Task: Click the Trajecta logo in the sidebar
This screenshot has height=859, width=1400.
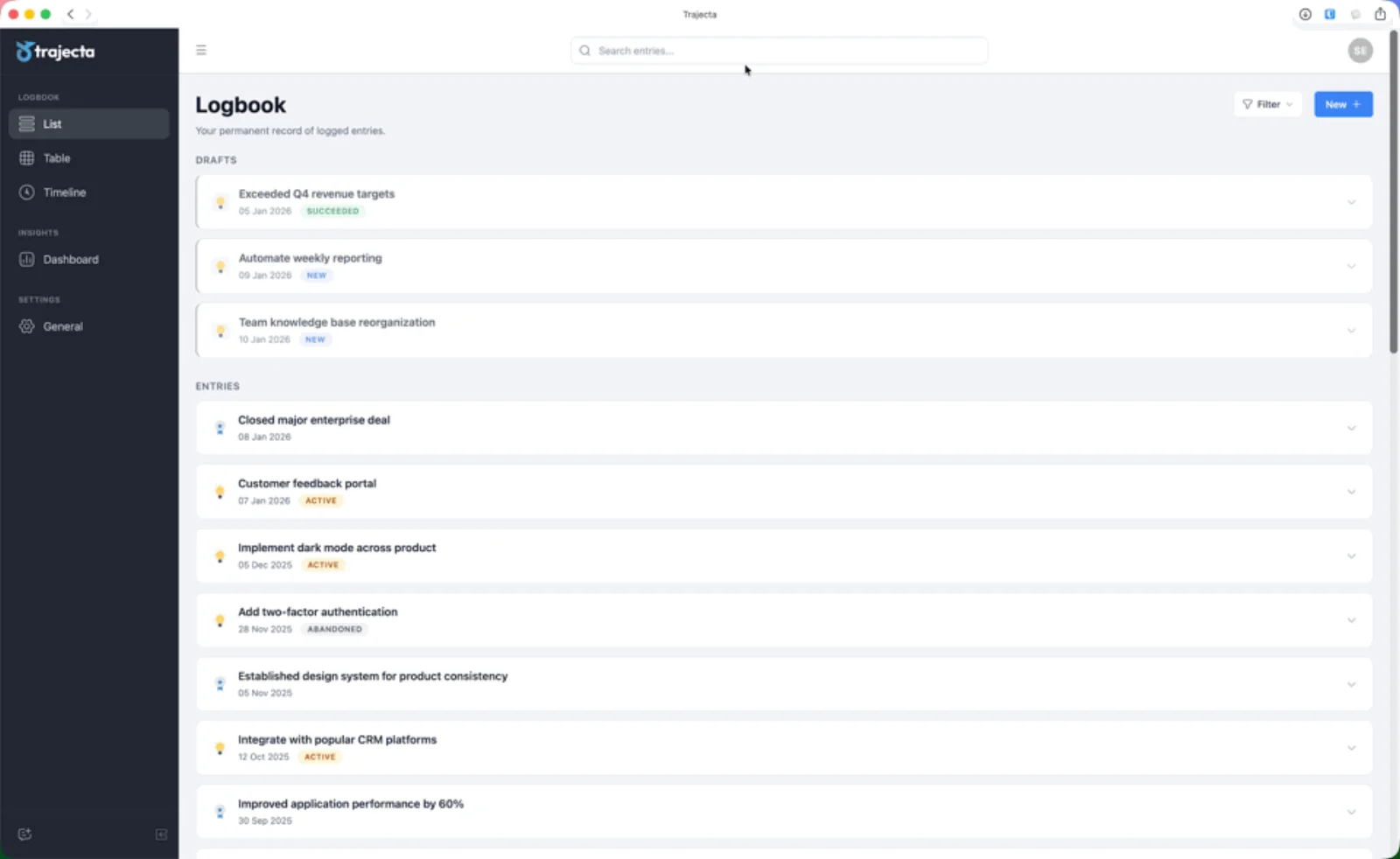Action: (55, 52)
